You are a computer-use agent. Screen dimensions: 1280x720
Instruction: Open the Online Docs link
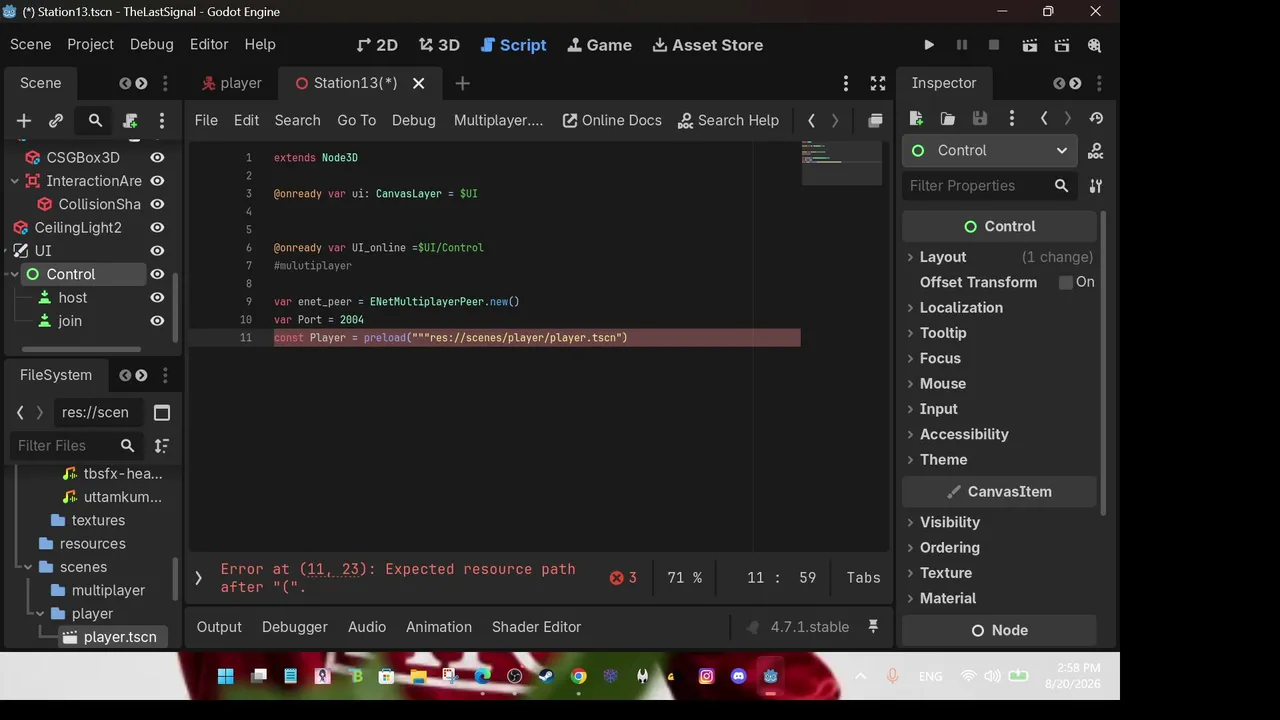pos(612,121)
